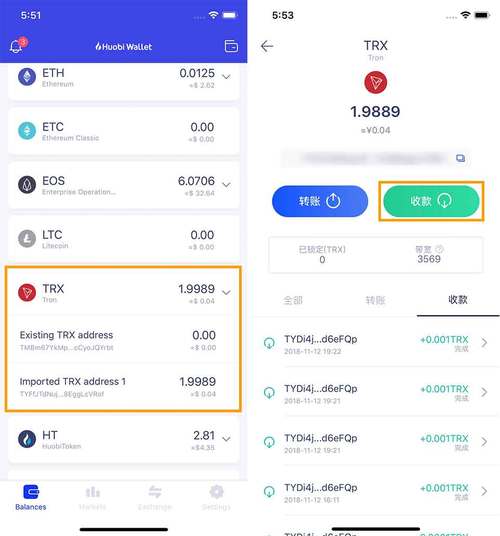This screenshot has width=500, height=536.
Task: Expand the HT balance chevron
Action: [226, 439]
